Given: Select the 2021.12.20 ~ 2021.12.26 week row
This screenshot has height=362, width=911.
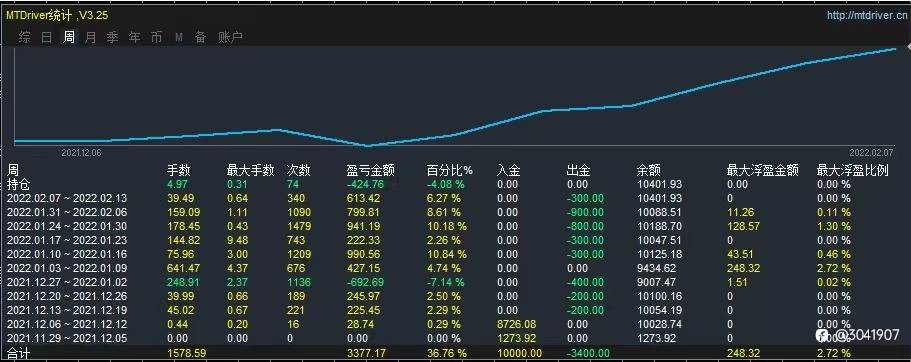Looking at the screenshot, I should (x=456, y=296).
